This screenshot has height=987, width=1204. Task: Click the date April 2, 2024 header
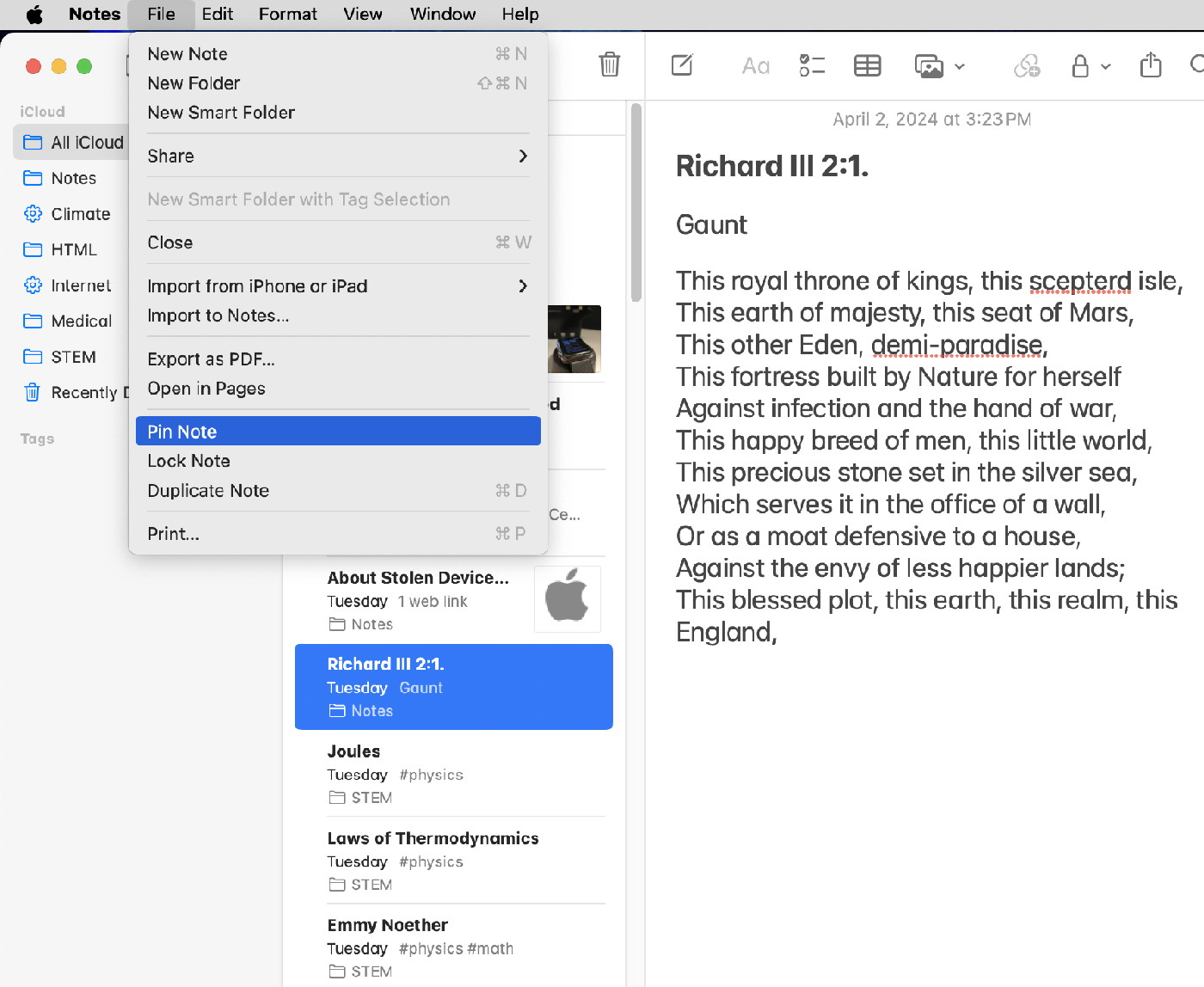(931, 120)
